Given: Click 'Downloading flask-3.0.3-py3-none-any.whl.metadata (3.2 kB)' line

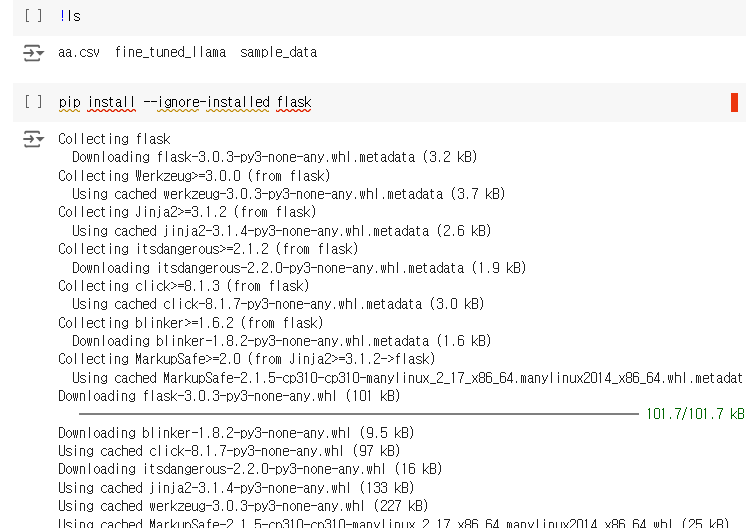Looking at the screenshot, I should click(x=275, y=157).
